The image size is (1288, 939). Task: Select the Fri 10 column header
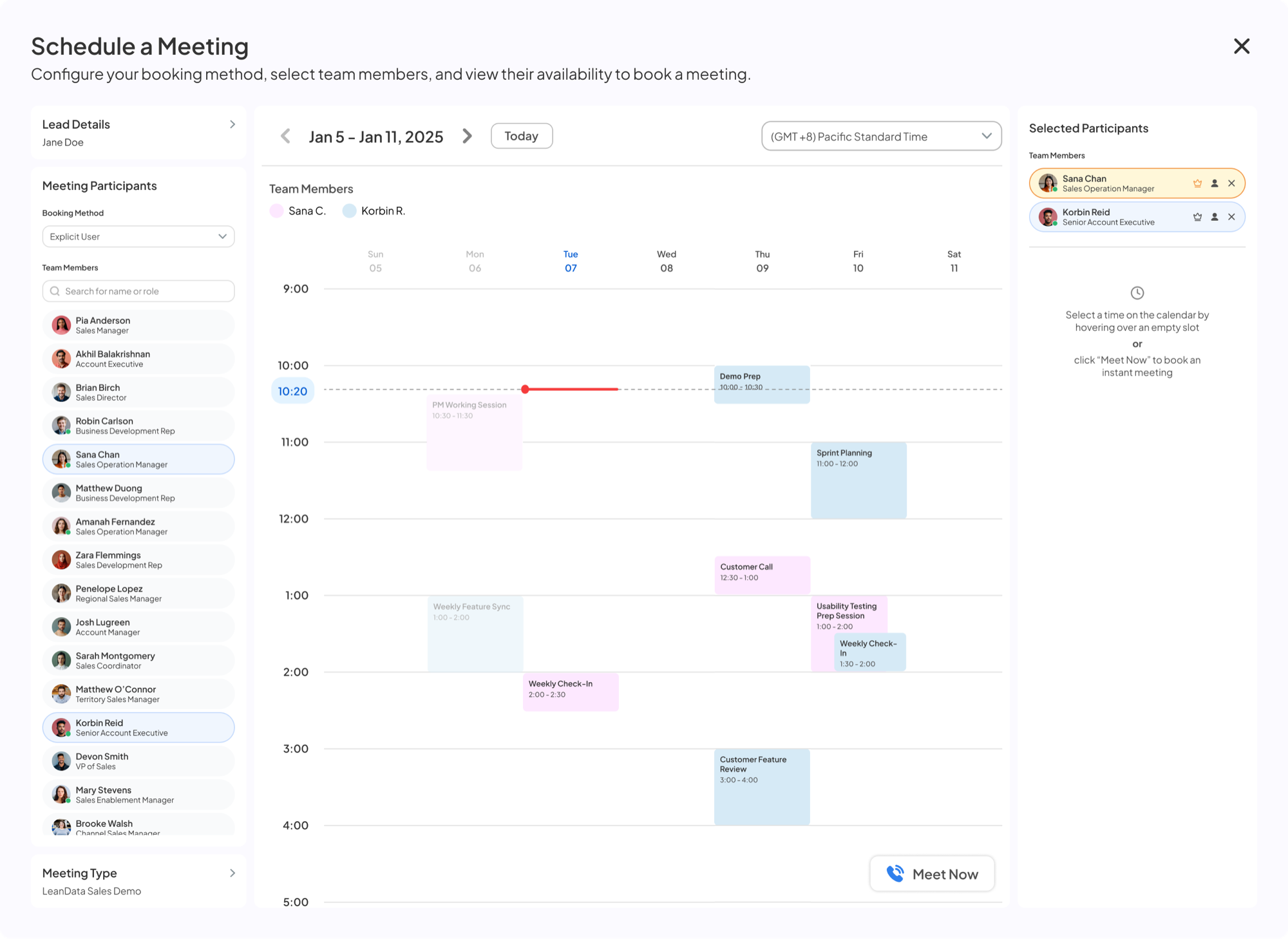(858, 261)
